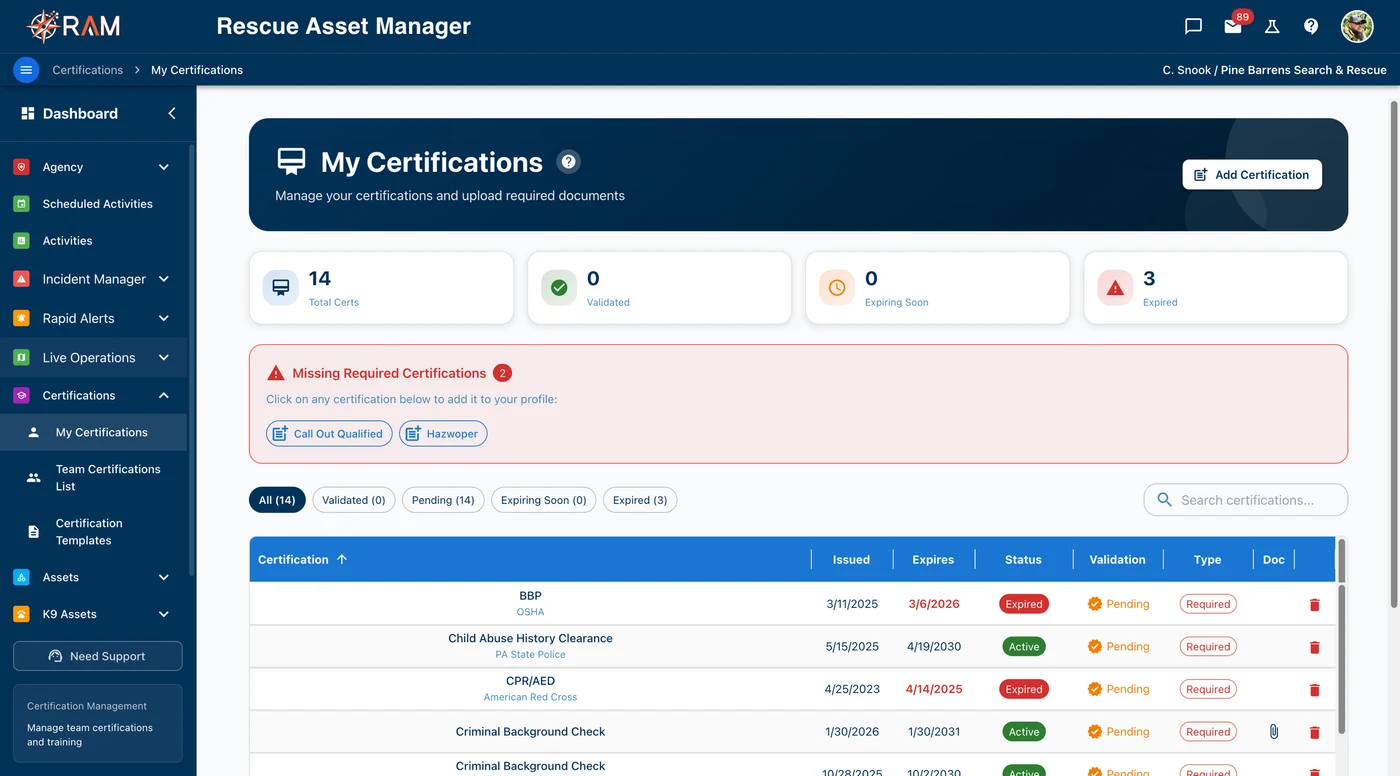Click the Rapid Alerts sidebar icon
1400x776 pixels.
point(21,318)
